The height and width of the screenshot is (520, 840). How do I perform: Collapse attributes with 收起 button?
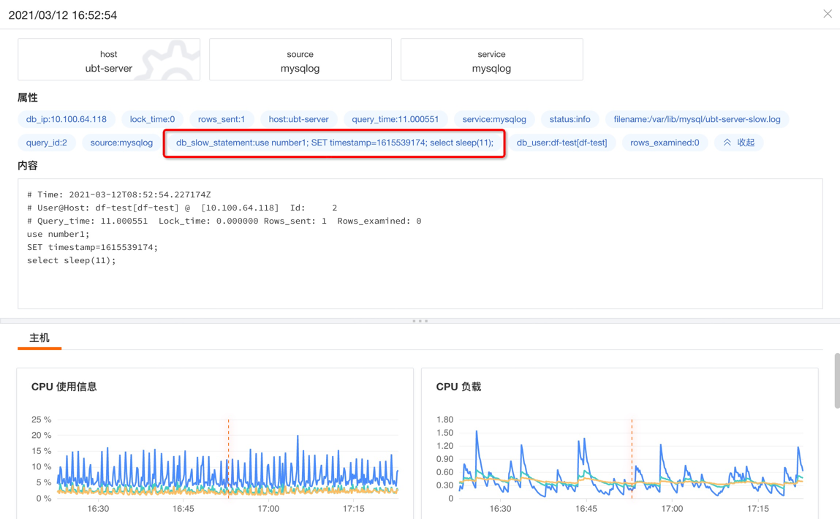coord(739,142)
